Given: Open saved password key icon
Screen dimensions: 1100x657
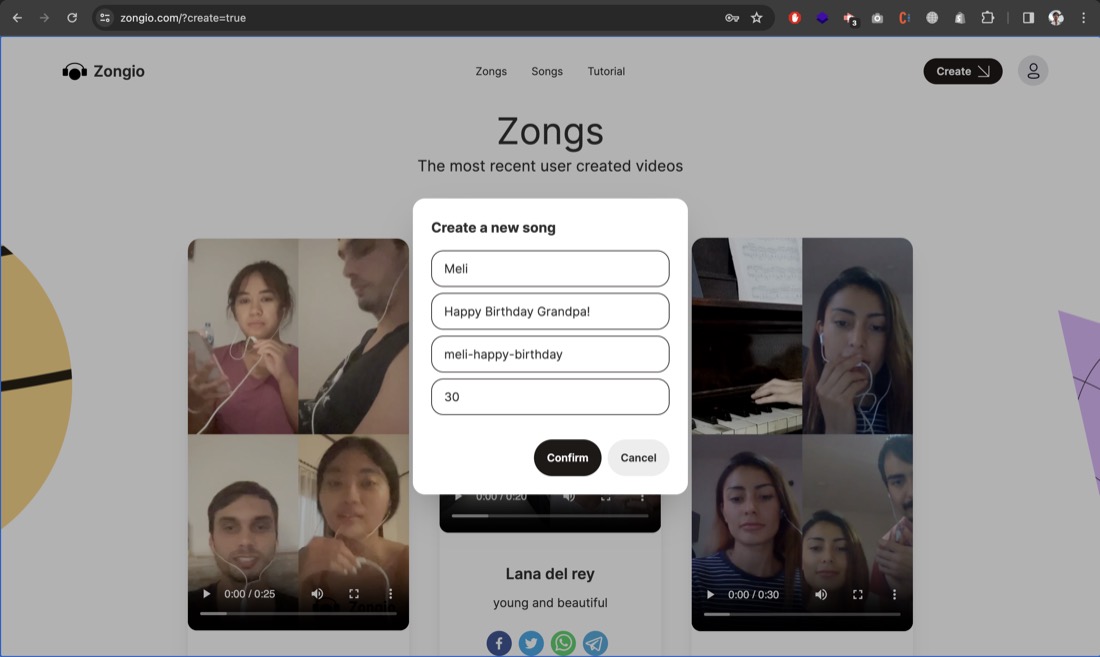Looking at the screenshot, I should click(732, 18).
